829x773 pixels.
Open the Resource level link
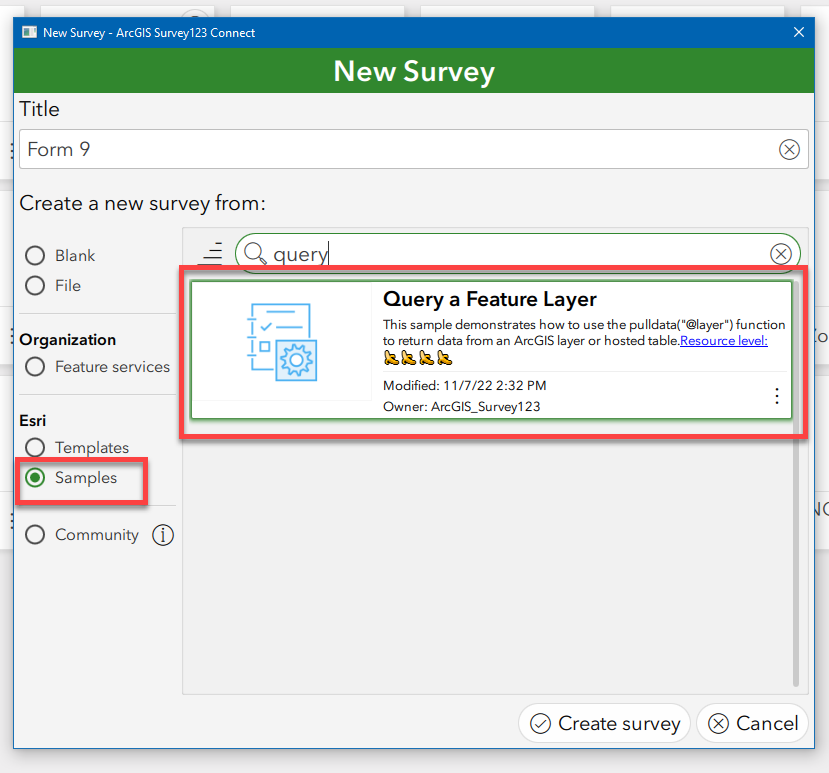[x=723, y=340]
